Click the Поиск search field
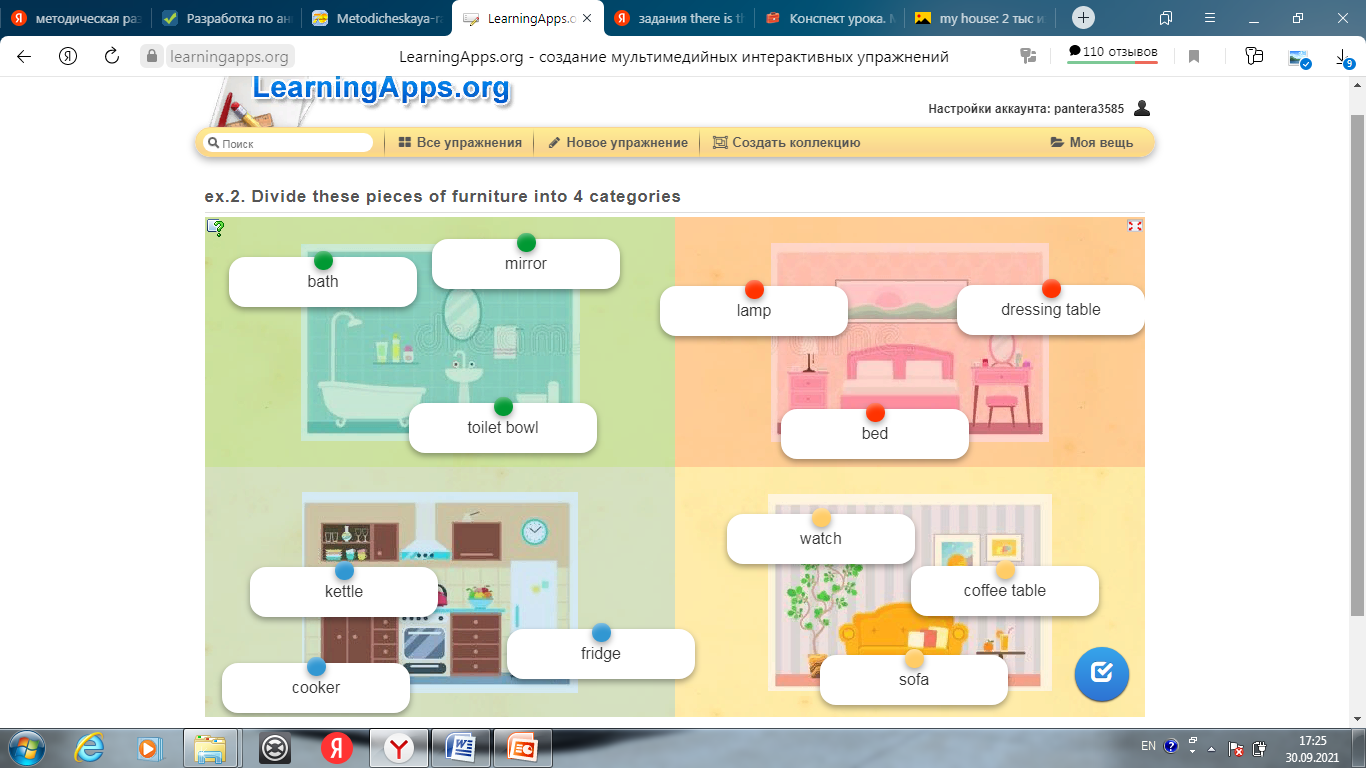1366x768 pixels. pyautogui.click(x=288, y=143)
